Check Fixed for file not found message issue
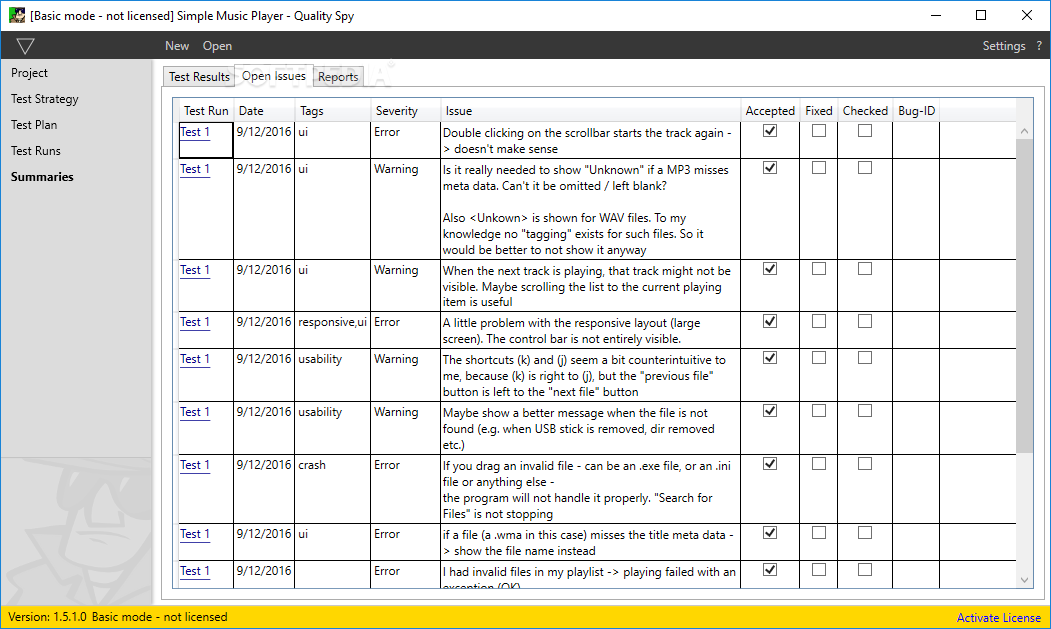 pyautogui.click(x=818, y=410)
